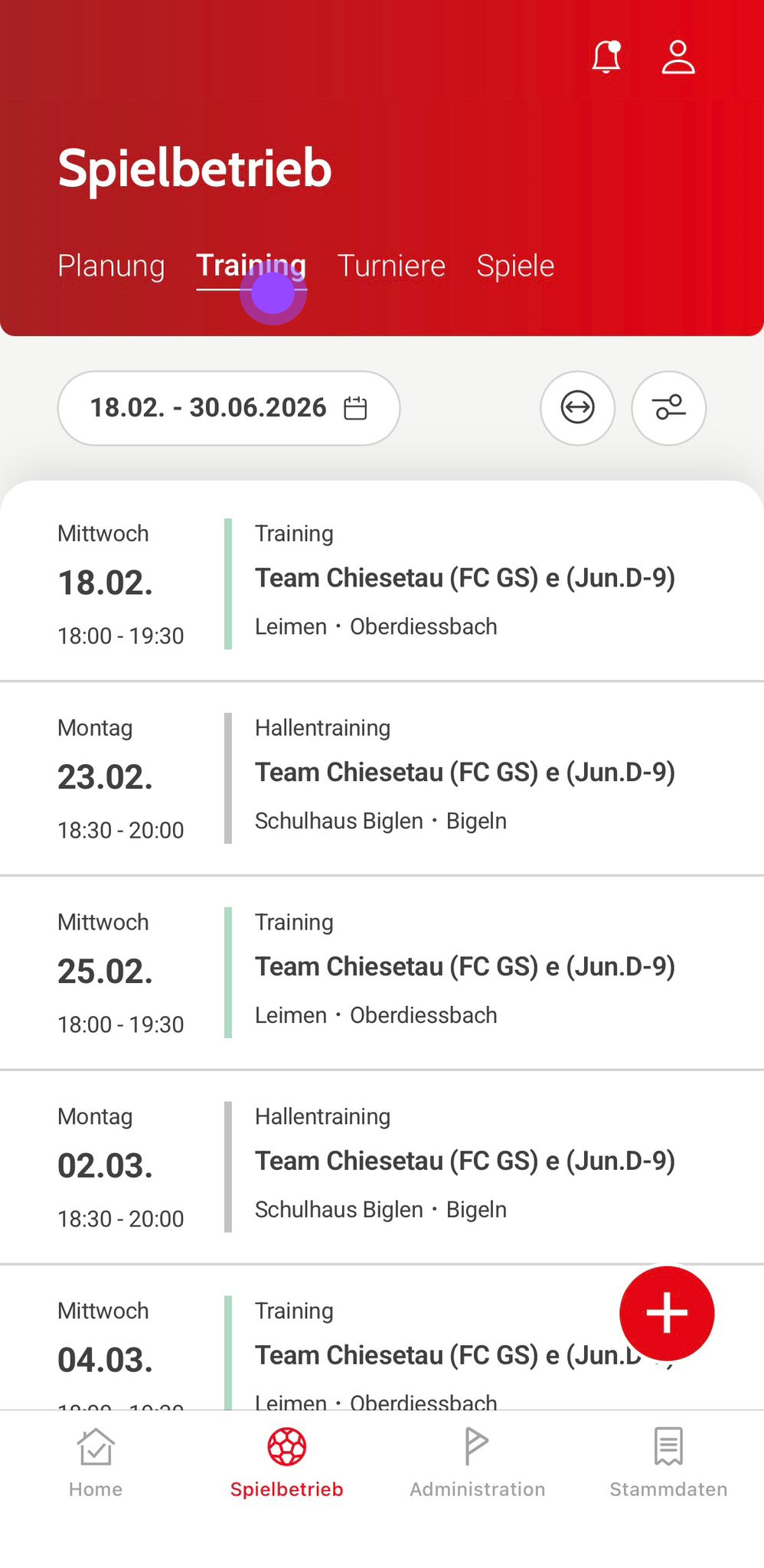Screen dimensions: 764x1568
Task: Select the Training session on 25.02.
Action: click(464, 968)
